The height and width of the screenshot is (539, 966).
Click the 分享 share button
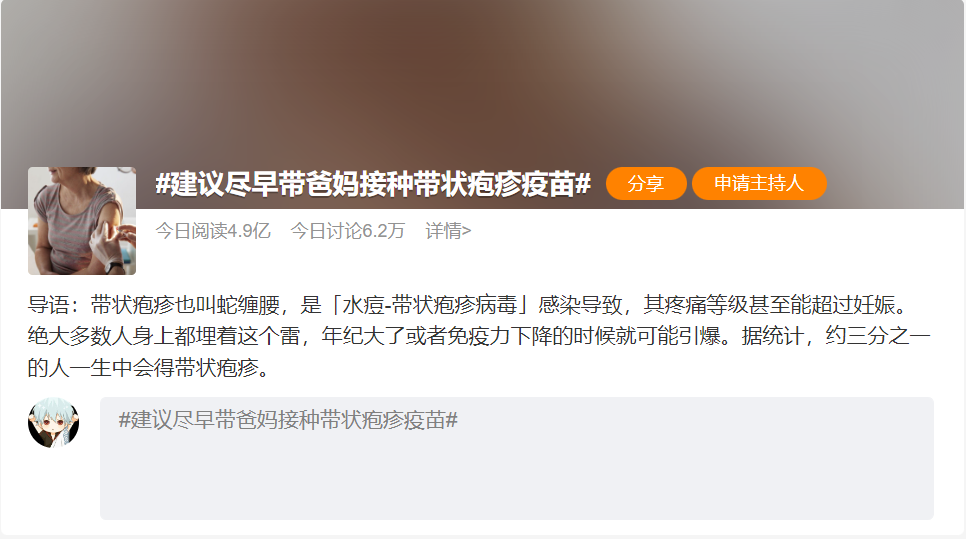click(646, 184)
